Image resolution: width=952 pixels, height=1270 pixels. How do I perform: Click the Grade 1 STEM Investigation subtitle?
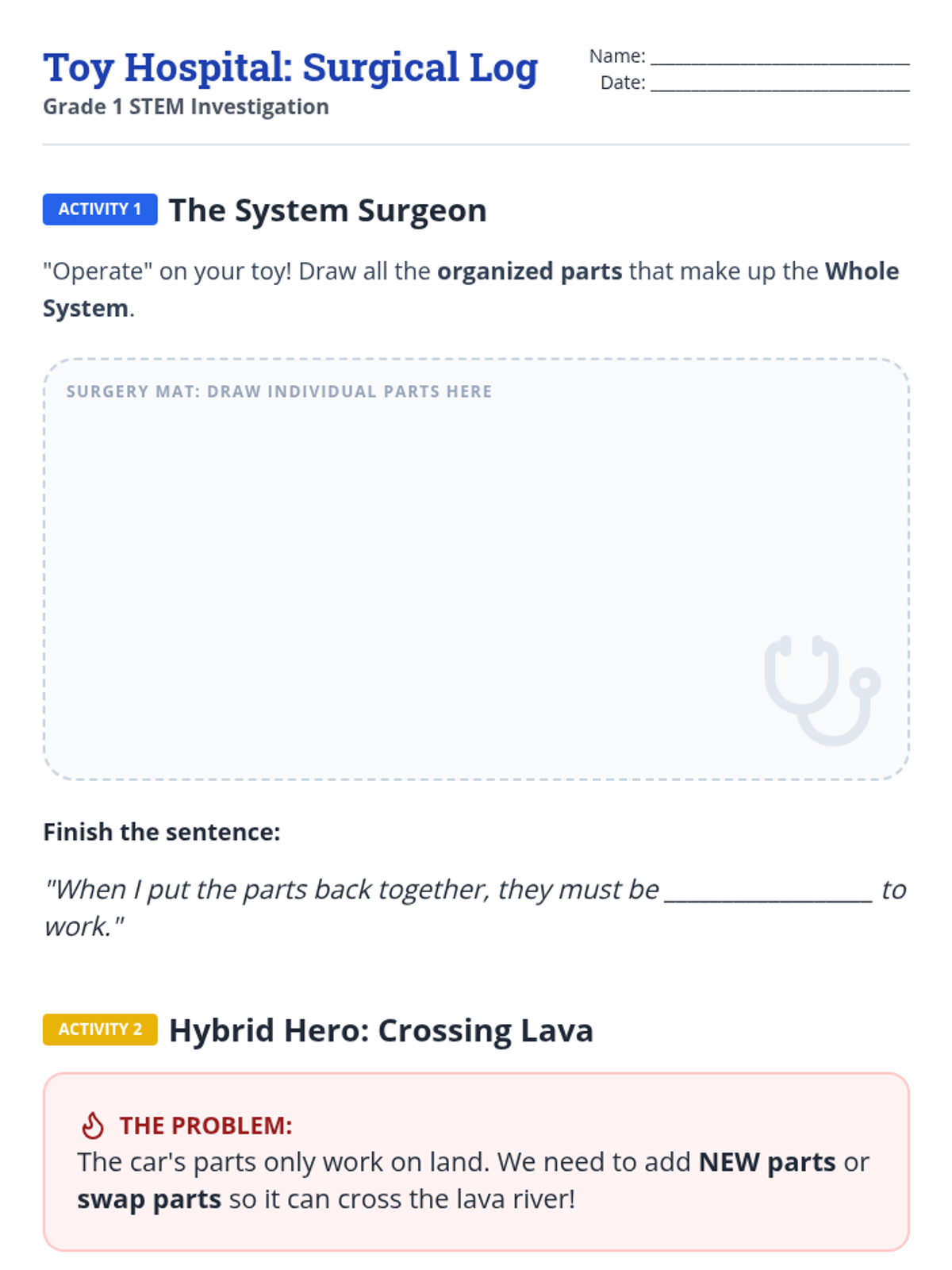pos(186,107)
